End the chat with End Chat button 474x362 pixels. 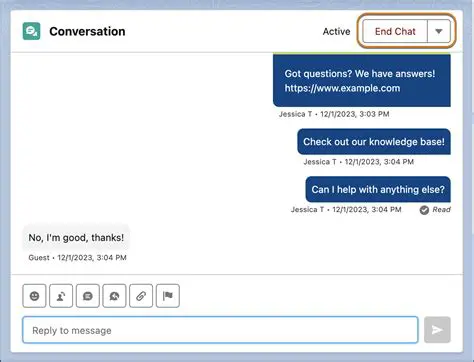(395, 31)
